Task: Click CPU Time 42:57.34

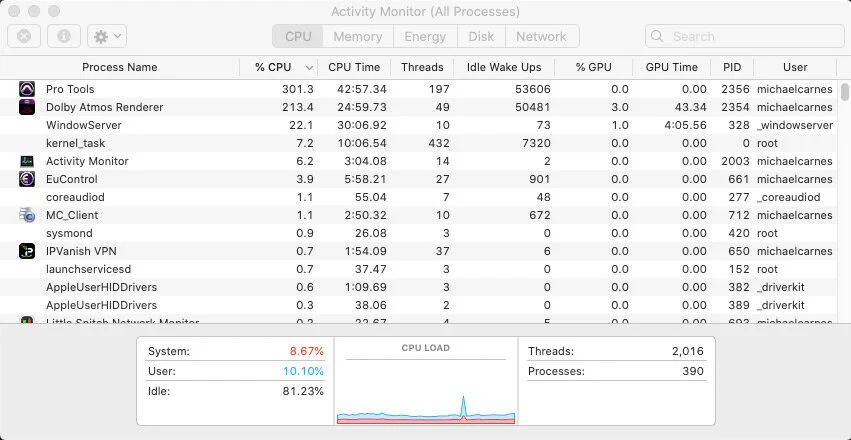Action: click(361, 89)
